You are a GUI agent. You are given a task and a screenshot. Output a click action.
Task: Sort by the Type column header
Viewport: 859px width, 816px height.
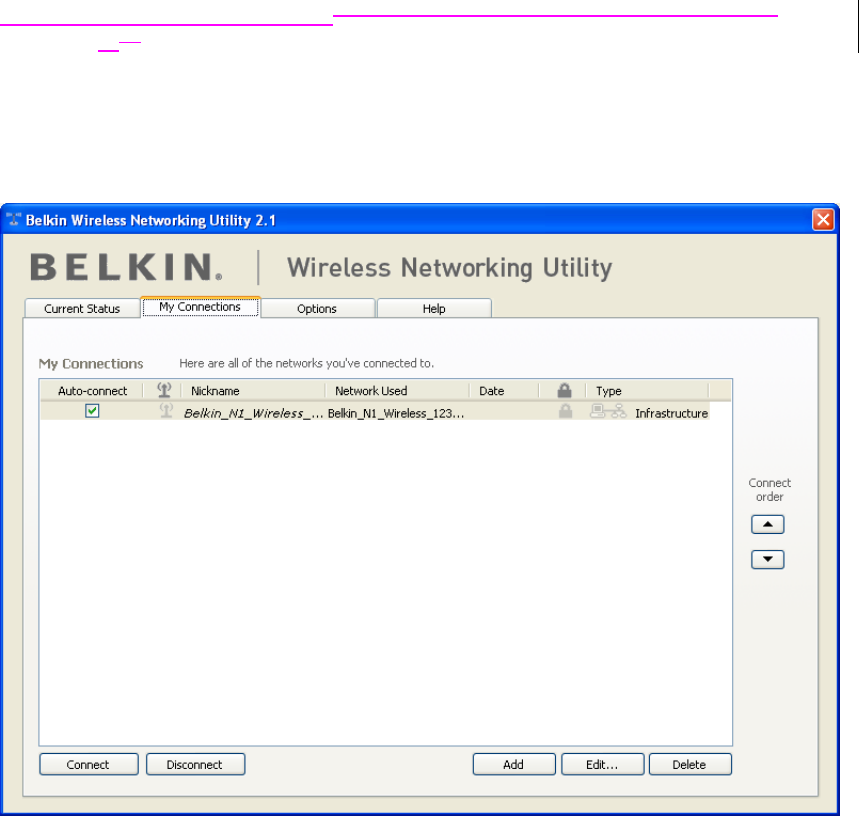point(648,390)
